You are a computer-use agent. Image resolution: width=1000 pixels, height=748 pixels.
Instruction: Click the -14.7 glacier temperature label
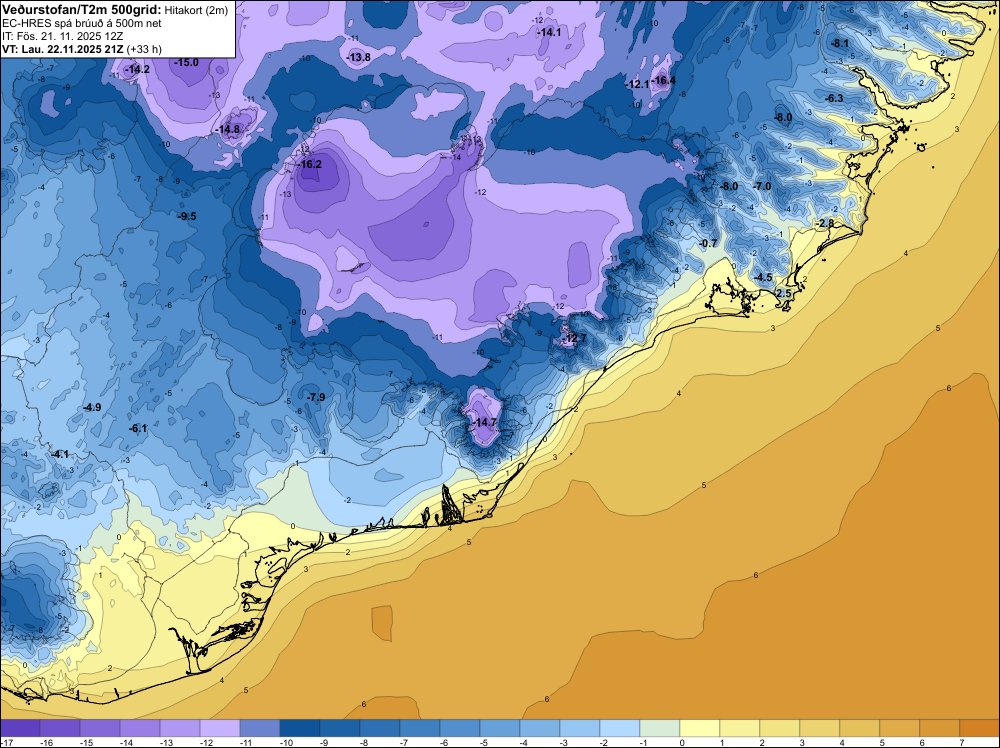click(x=484, y=423)
